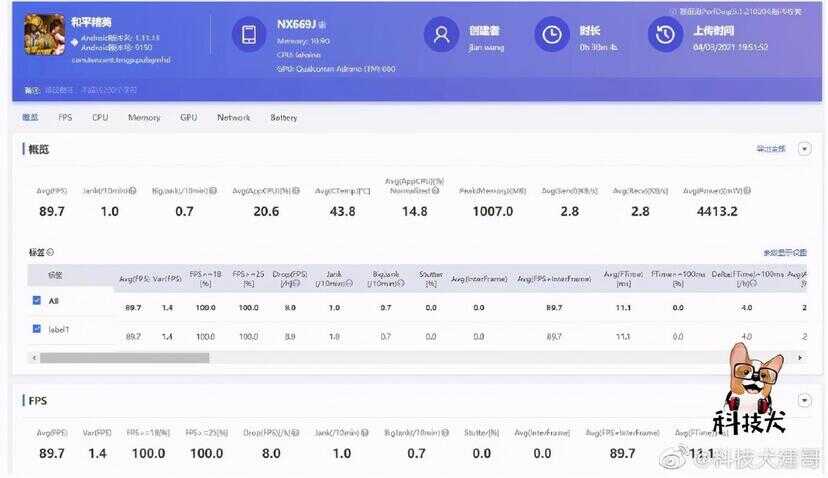This screenshot has height=478, width=828.
Task: Click the table scrollbar right arrow
Action: 800,358
